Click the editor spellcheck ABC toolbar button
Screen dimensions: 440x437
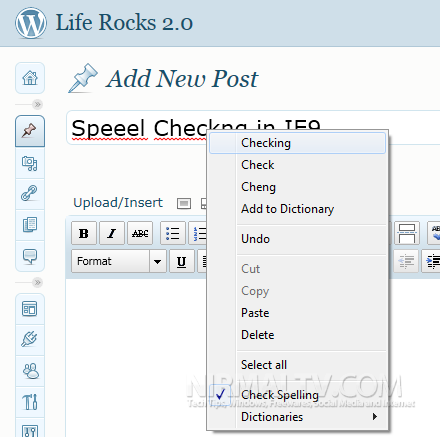click(x=434, y=233)
